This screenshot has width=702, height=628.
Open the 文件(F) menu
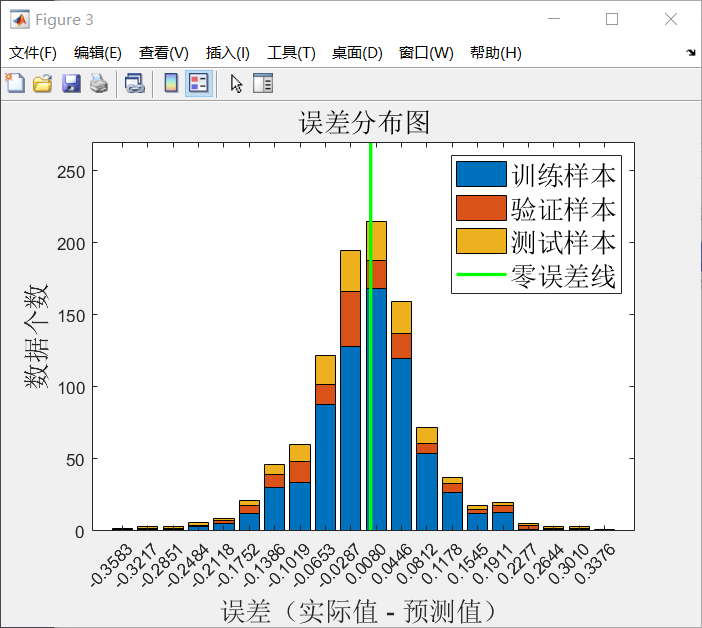tap(33, 53)
